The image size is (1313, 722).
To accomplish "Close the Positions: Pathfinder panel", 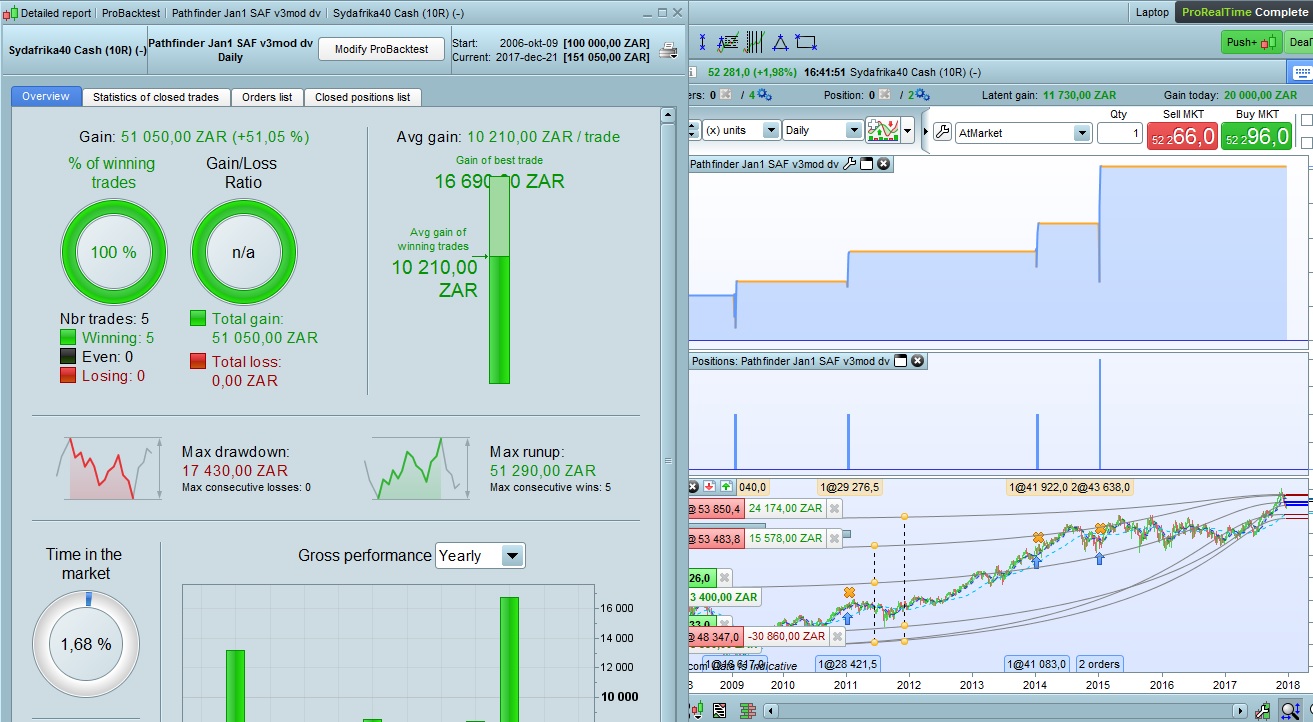I will [x=917, y=361].
